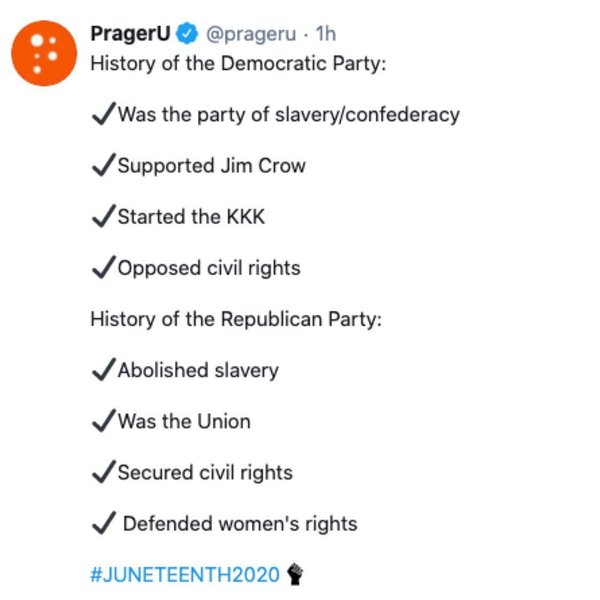The image size is (600, 600).
Task: Open the @prageru handle link
Action: pyautogui.click(x=251, y=34)
